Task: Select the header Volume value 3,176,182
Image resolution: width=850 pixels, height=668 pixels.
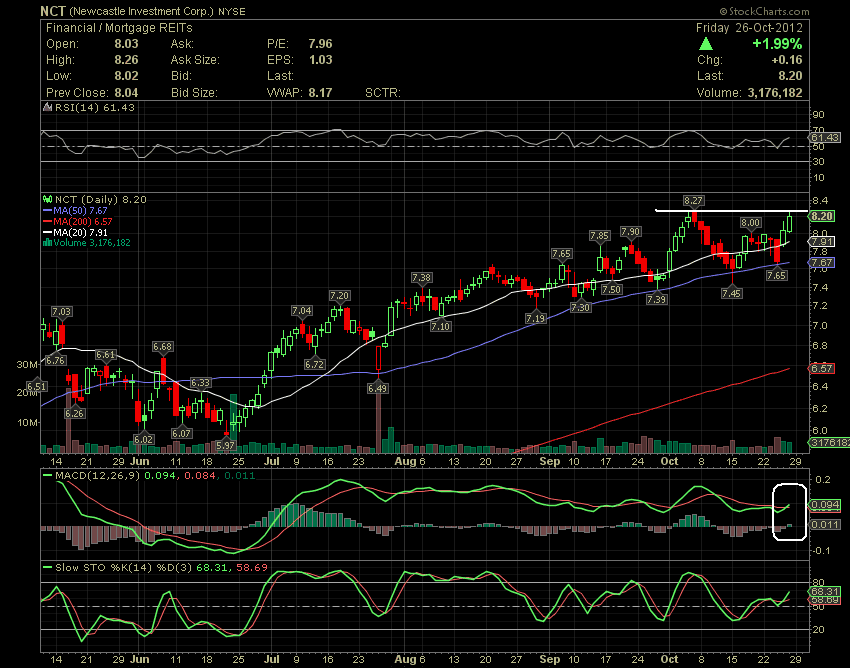Action: tap(775, 93)
